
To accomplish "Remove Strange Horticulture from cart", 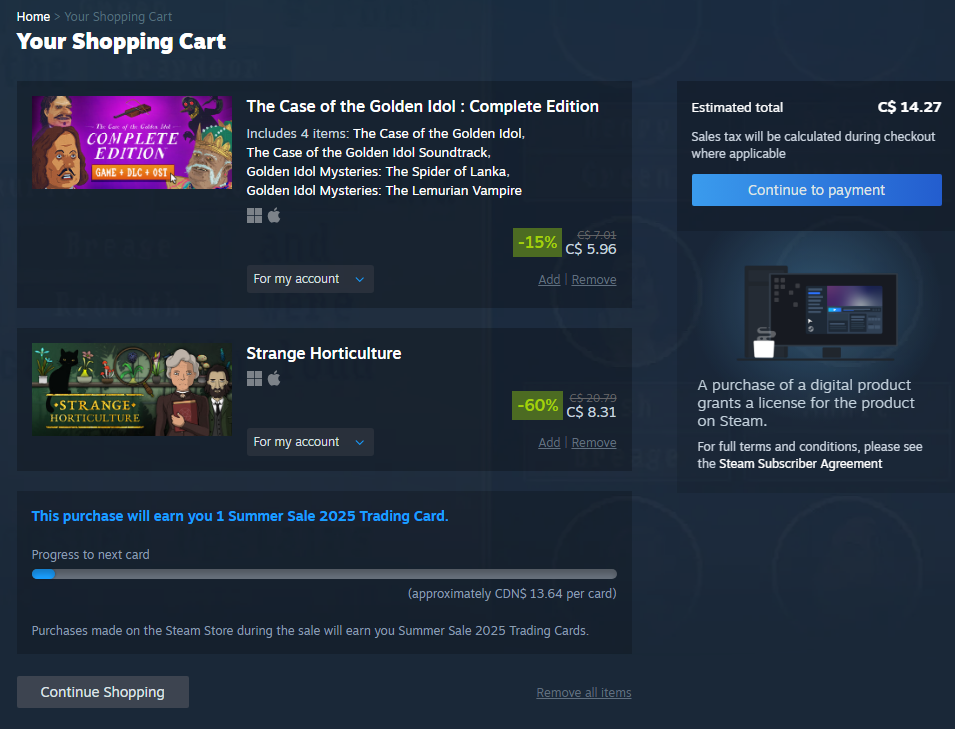I will [x=594, y=443].
